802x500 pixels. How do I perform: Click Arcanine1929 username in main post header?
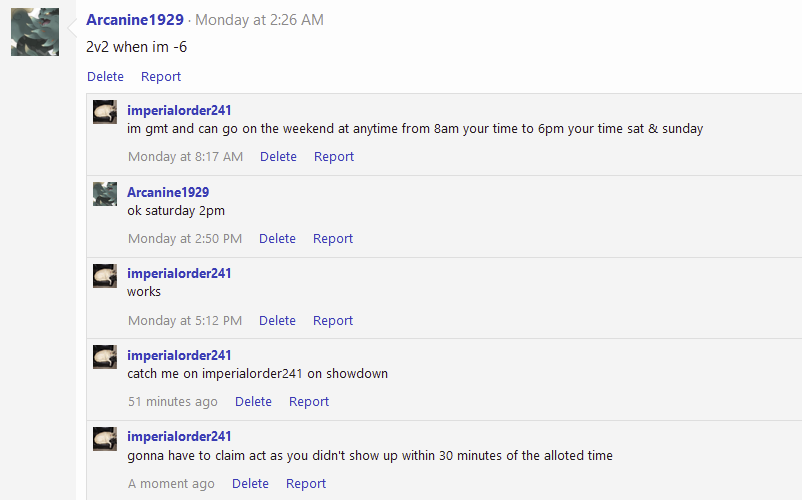pos(135,20)
